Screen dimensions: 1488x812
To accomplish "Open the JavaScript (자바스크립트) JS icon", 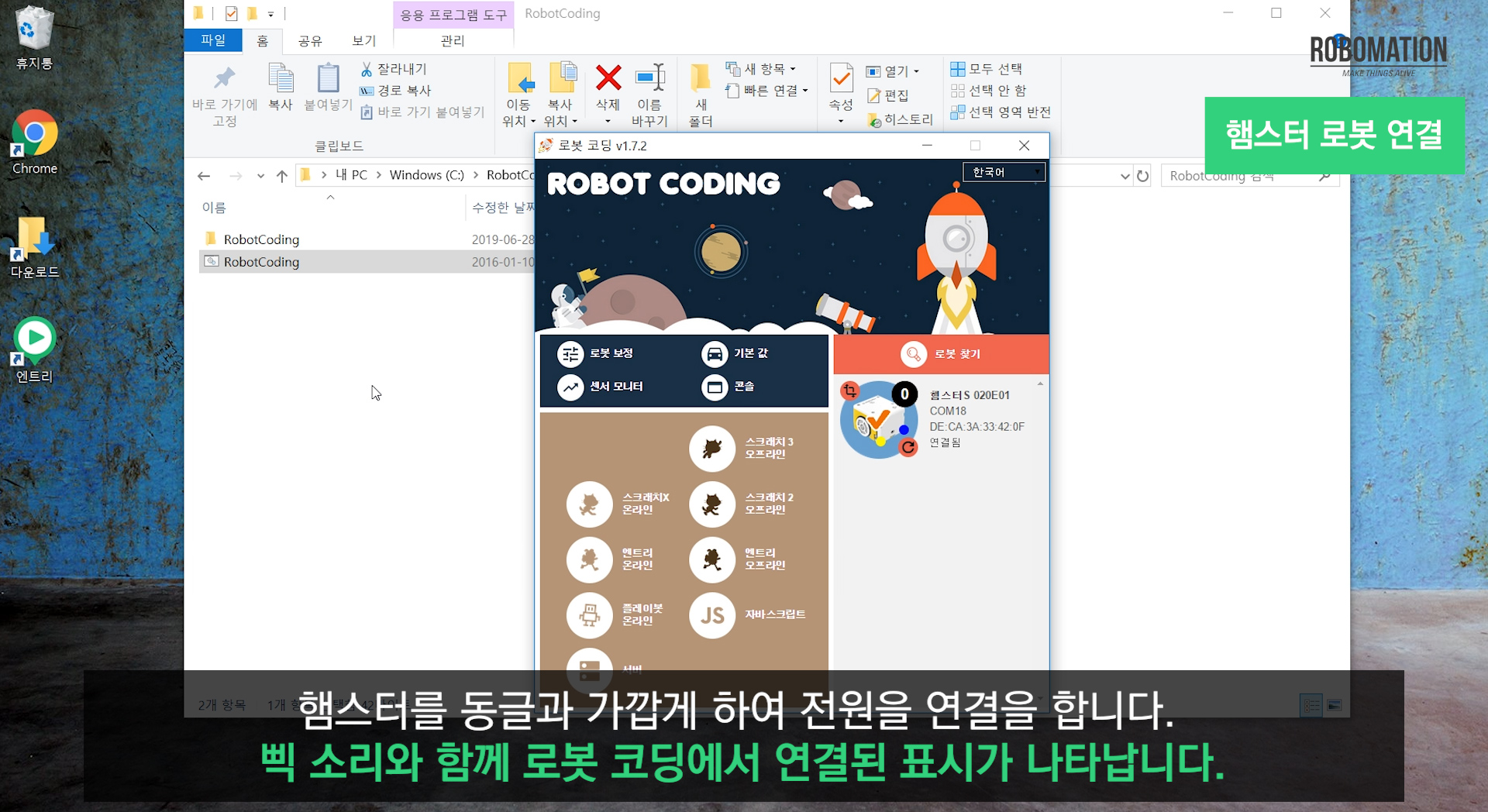I will point(712,615).
